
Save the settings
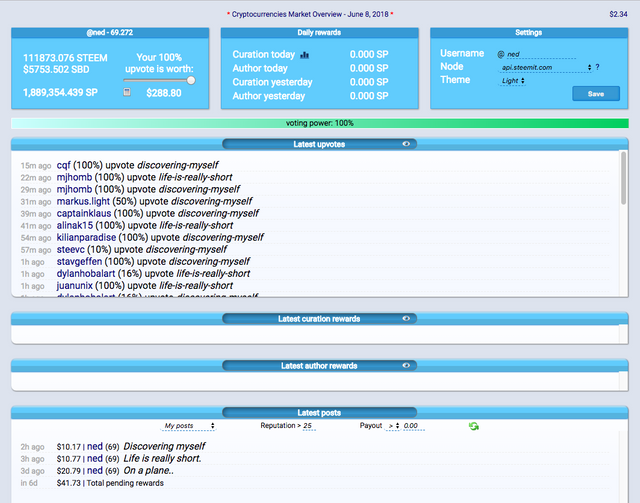point(596,93)
